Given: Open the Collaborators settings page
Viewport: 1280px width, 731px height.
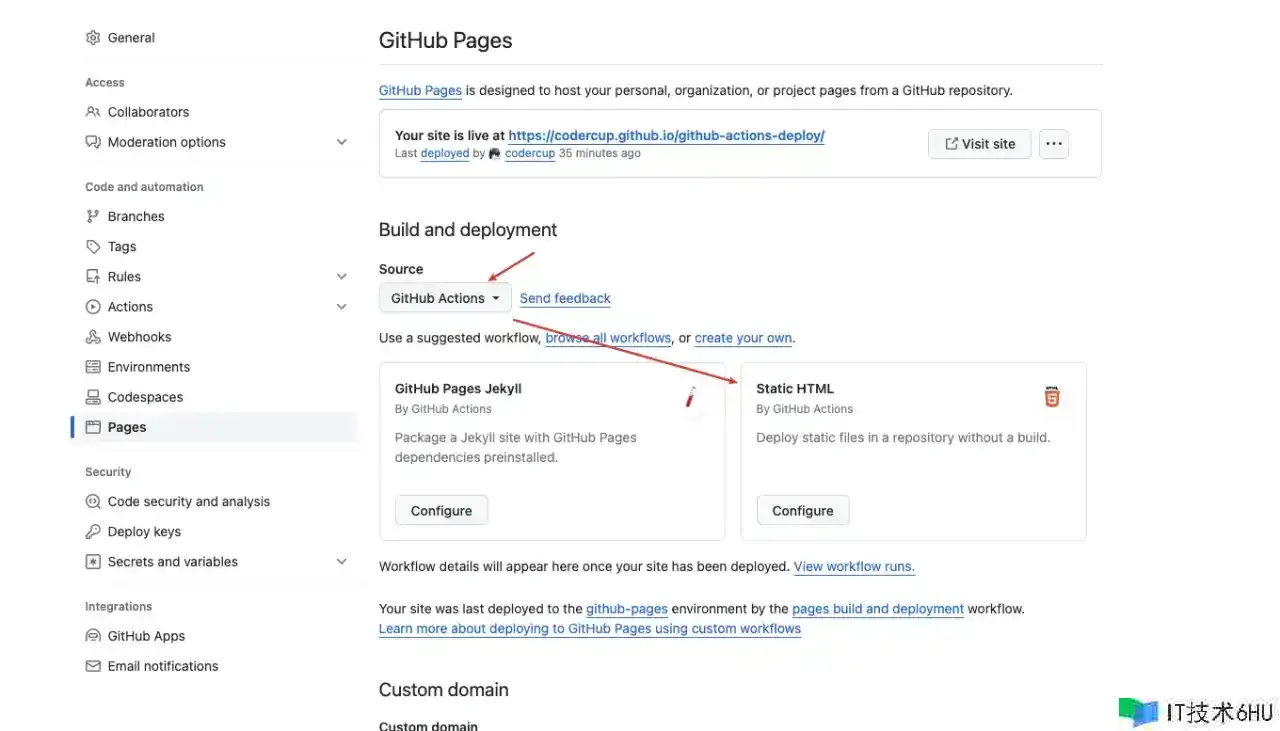Looking at the screenshot, I should click(148, 112).
